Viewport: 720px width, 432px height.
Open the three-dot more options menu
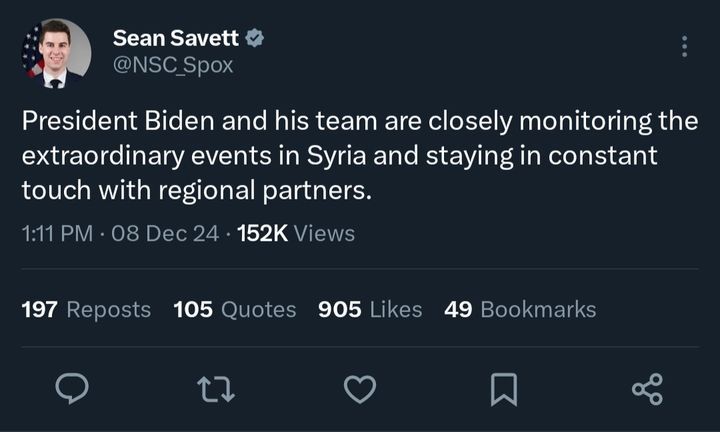[684, 47]
